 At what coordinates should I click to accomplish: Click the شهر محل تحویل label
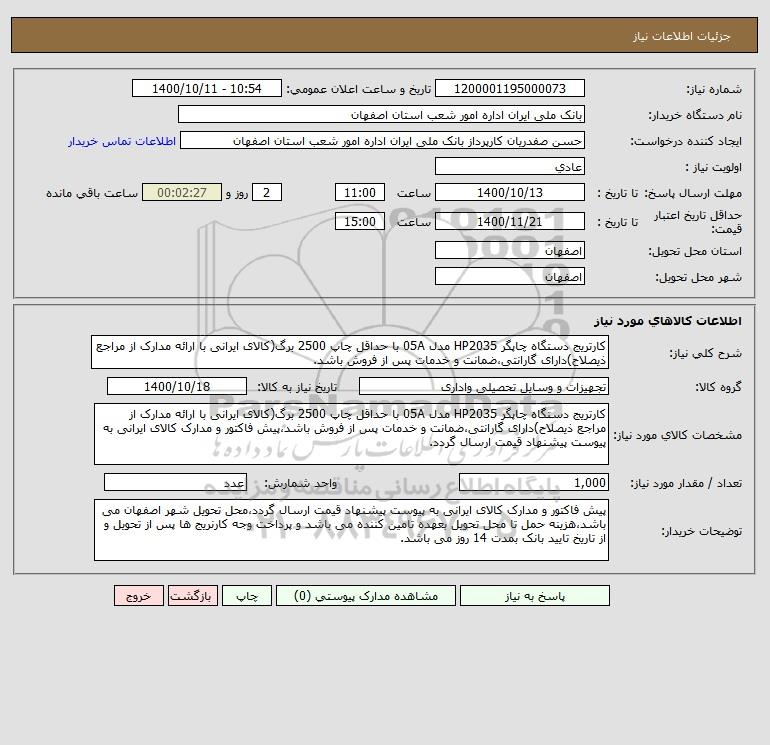click(698, 277)
